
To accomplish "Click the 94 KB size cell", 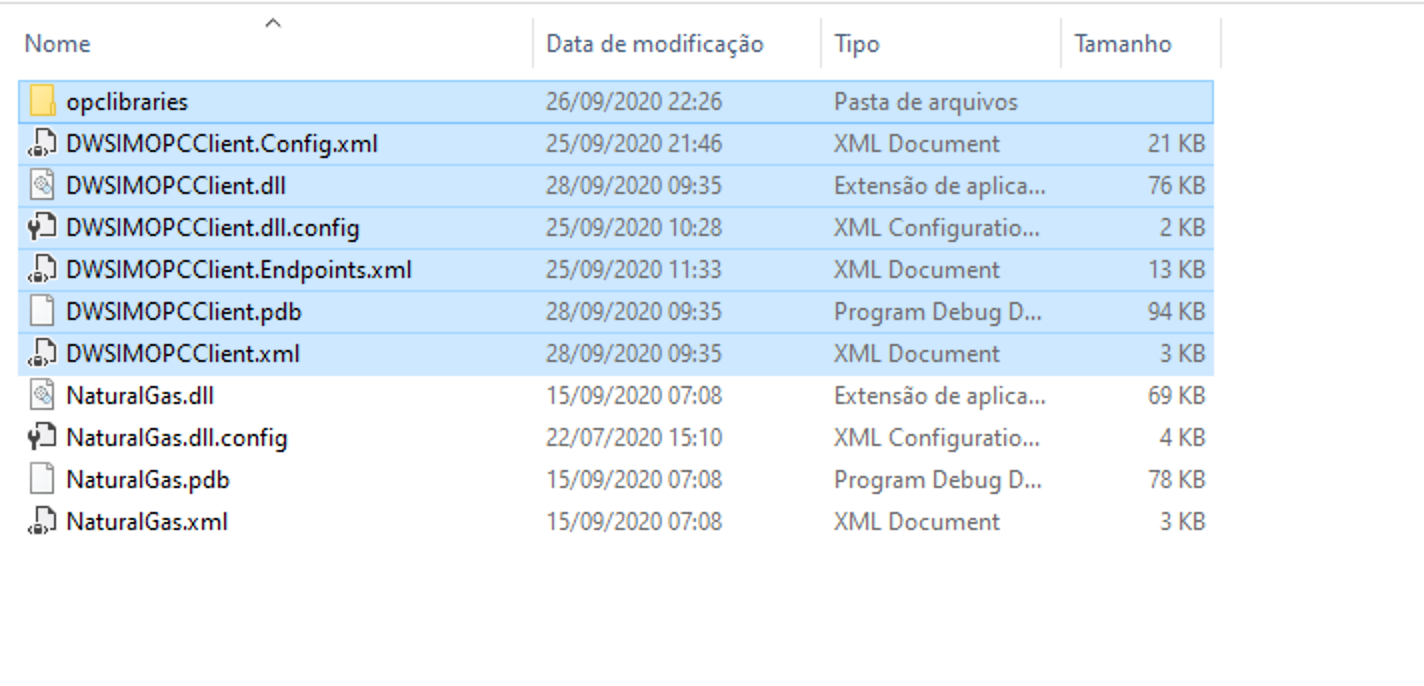I will pos(1176,312).
